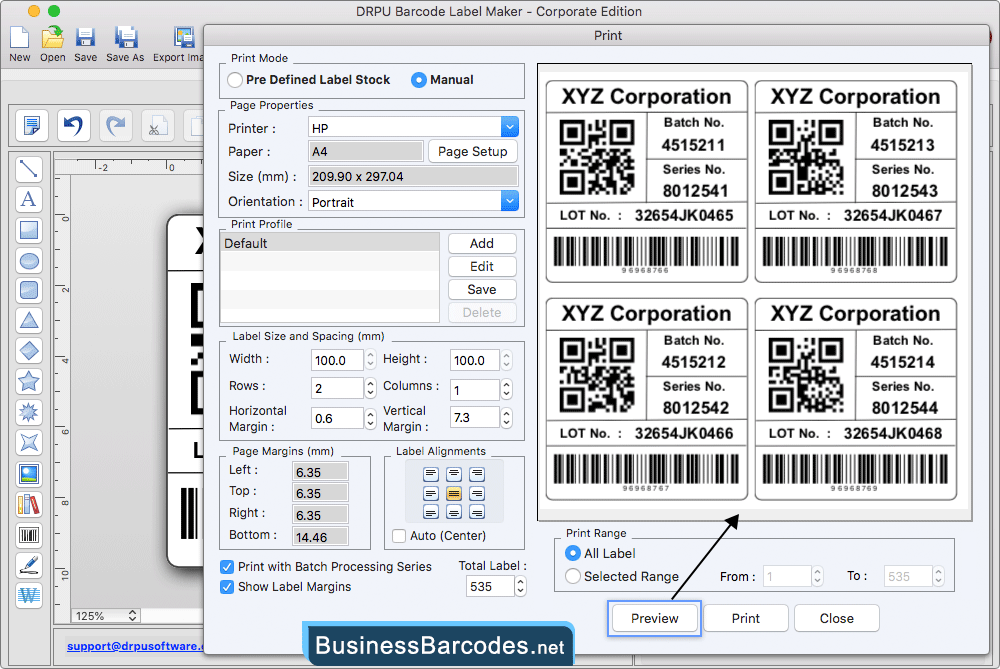Close the Print dialog with Close button

tap(836, 618)
